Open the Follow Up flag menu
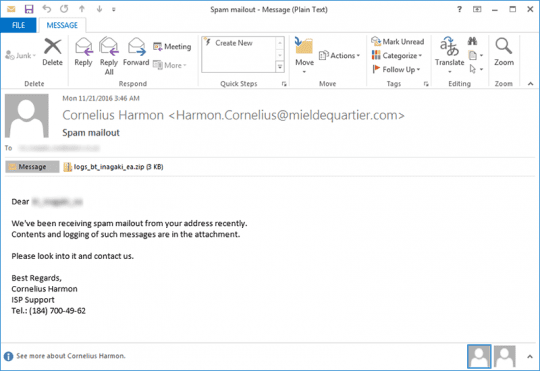The height and width of the screenshot is (371, 540). point(396,69)
